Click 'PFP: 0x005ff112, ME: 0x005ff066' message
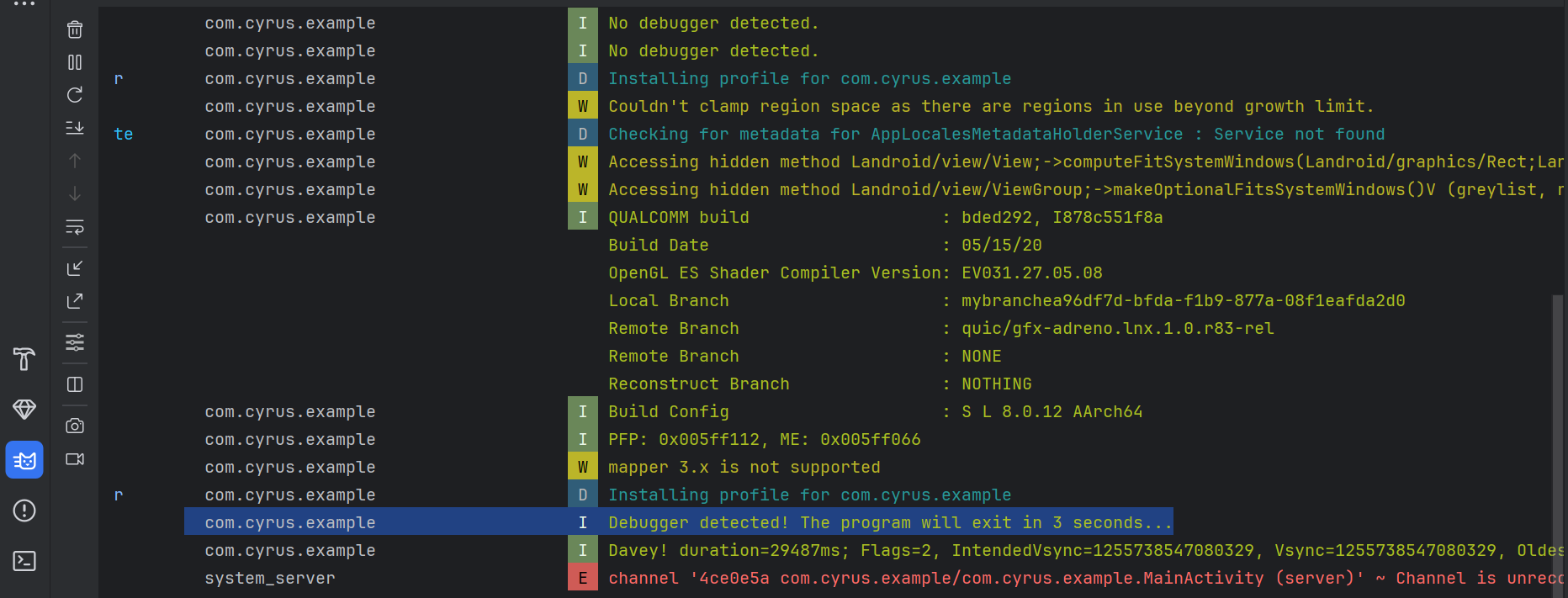Viewport: 1568px width, 598px height. click(x=764, y=439)
